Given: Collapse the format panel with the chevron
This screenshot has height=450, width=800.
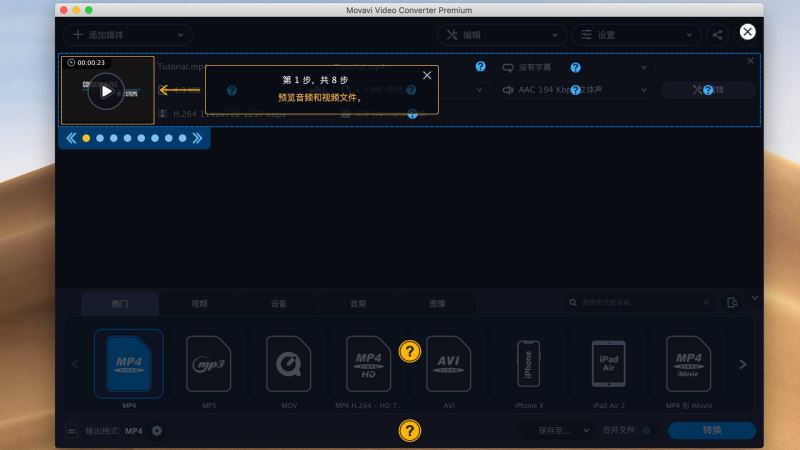Looking at the screenshot, I should click(x=755, y=297).
